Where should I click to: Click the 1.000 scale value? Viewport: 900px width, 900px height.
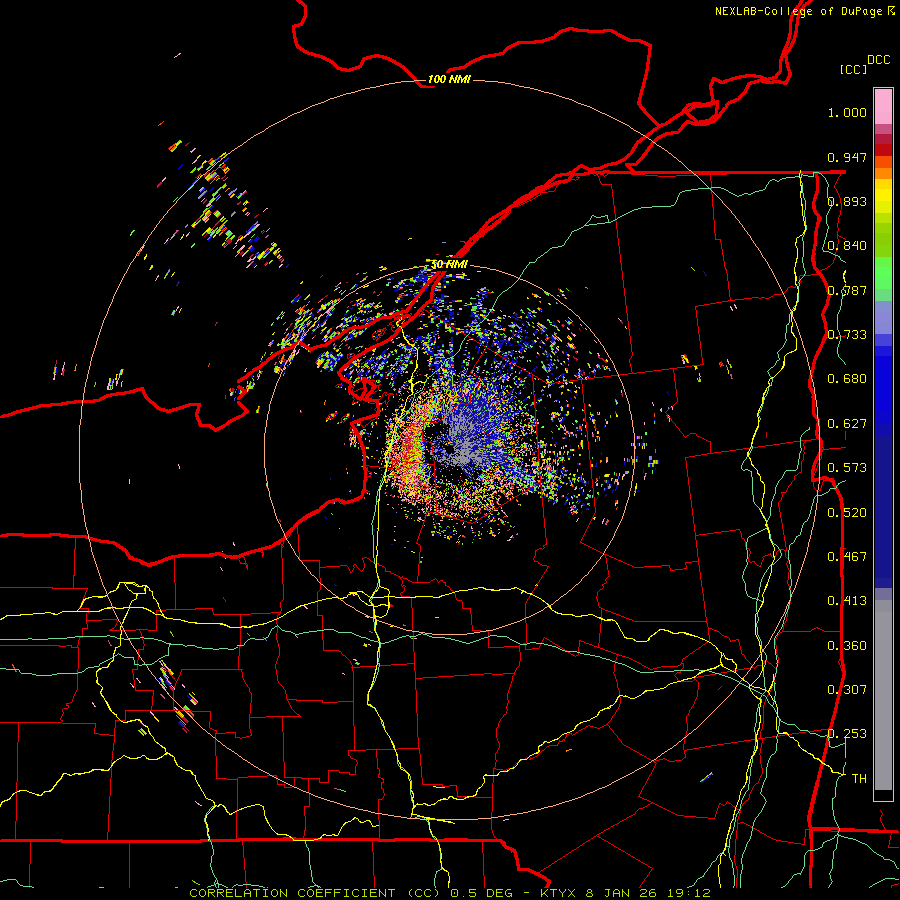coord(847,112)
